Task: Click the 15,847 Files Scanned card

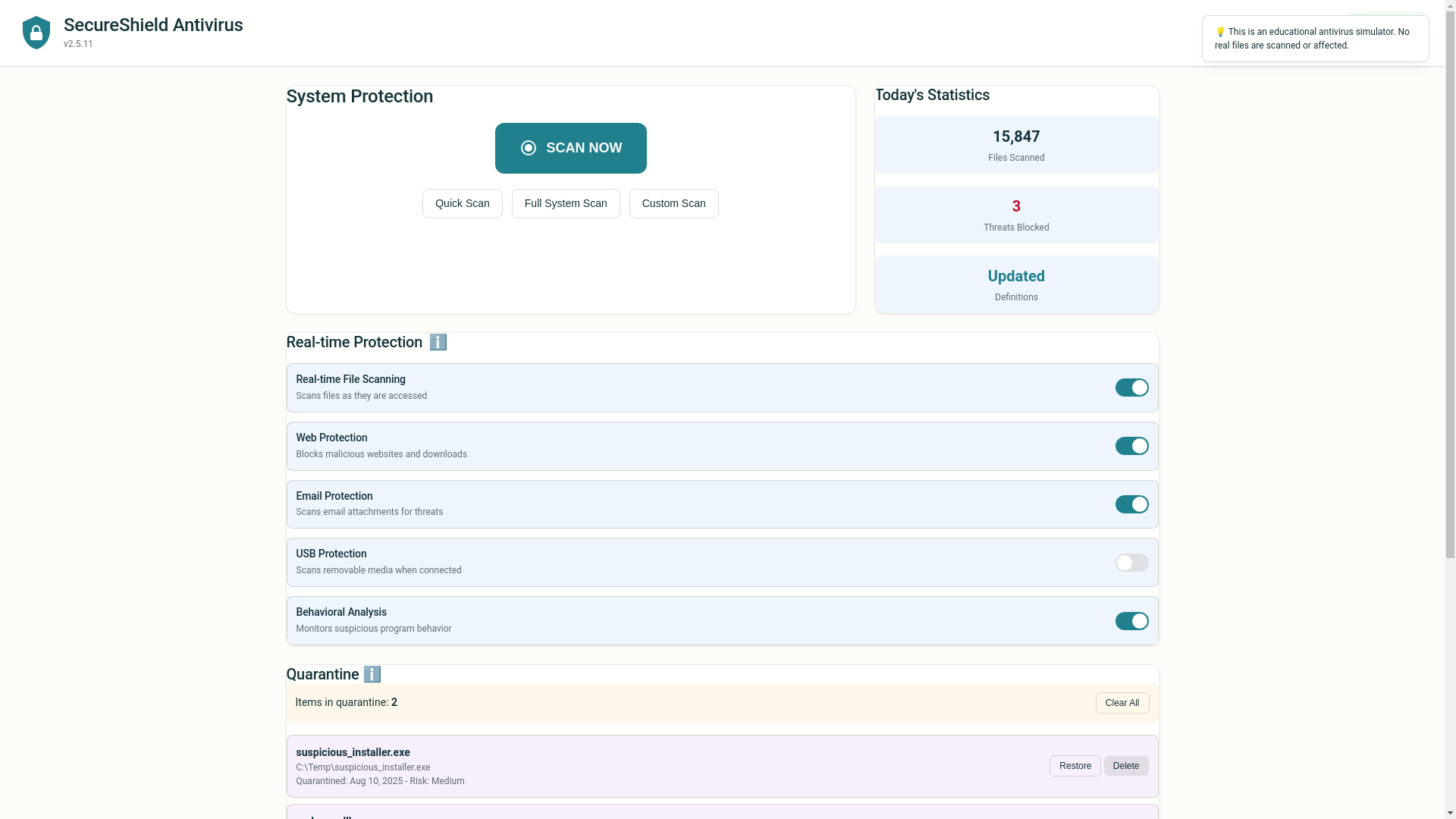Action: (1017, 145)
